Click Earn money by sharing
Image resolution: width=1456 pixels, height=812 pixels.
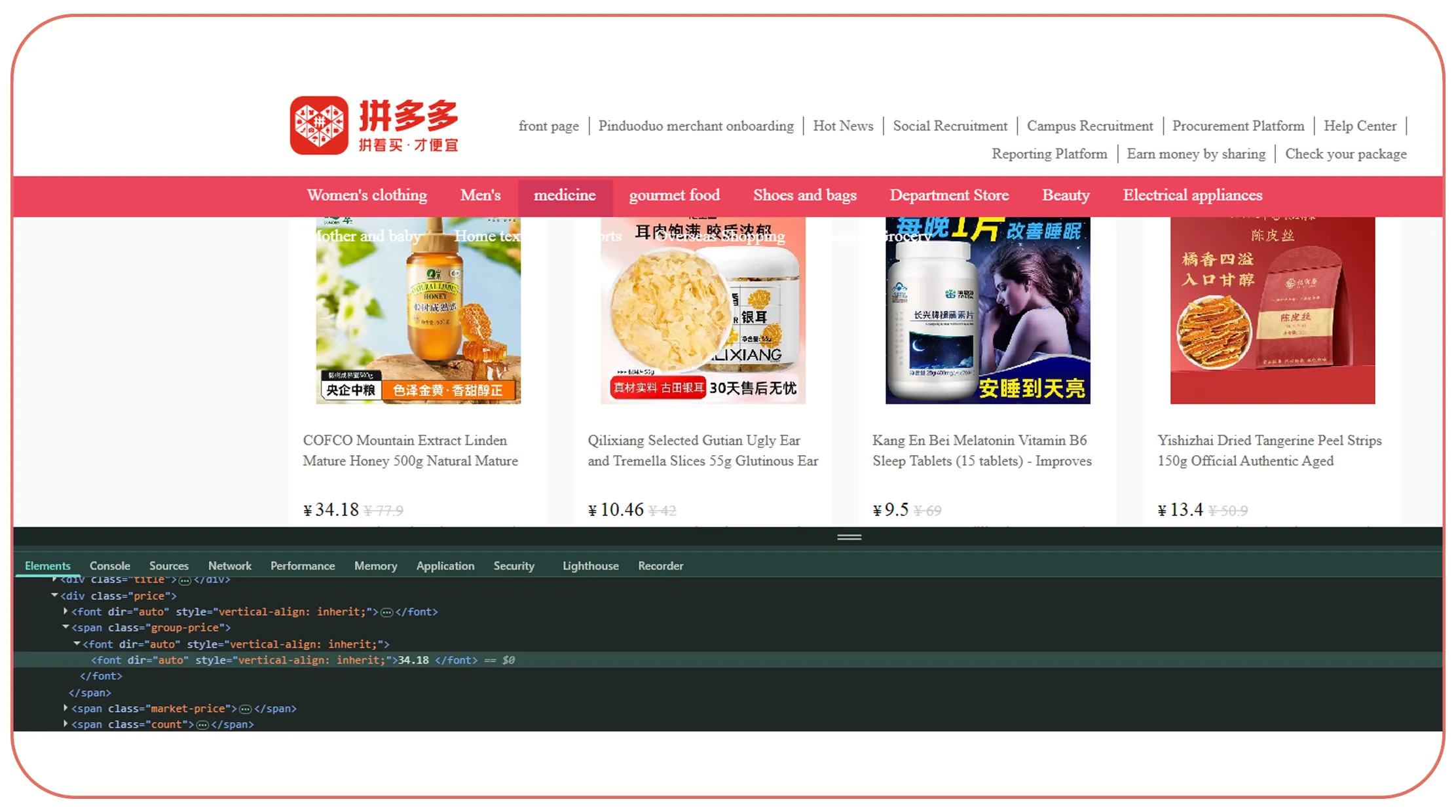(x=1196, y=154)
